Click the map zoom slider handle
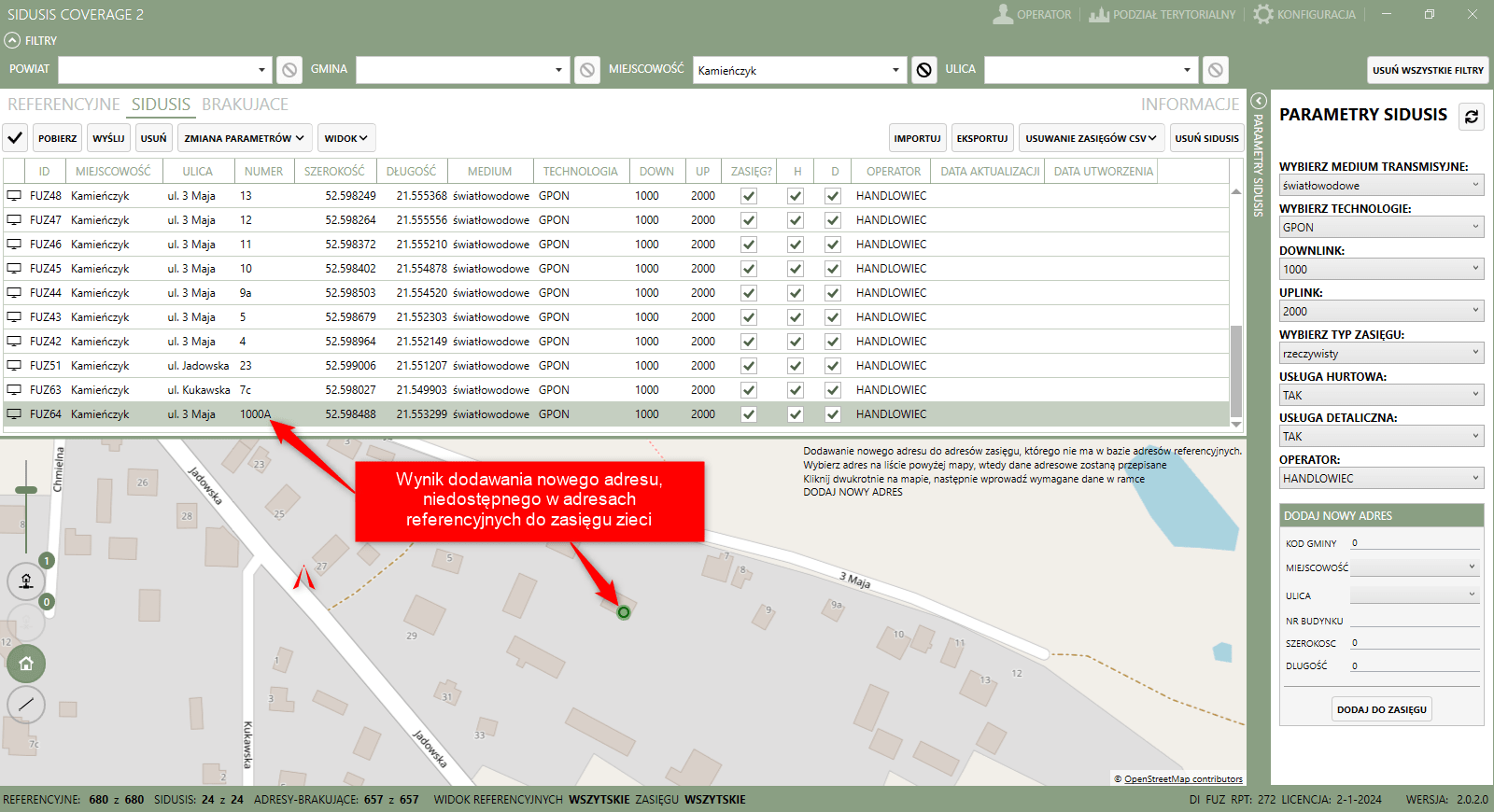The height and width of the screenshot is (812, 1494). click(26, 490)
